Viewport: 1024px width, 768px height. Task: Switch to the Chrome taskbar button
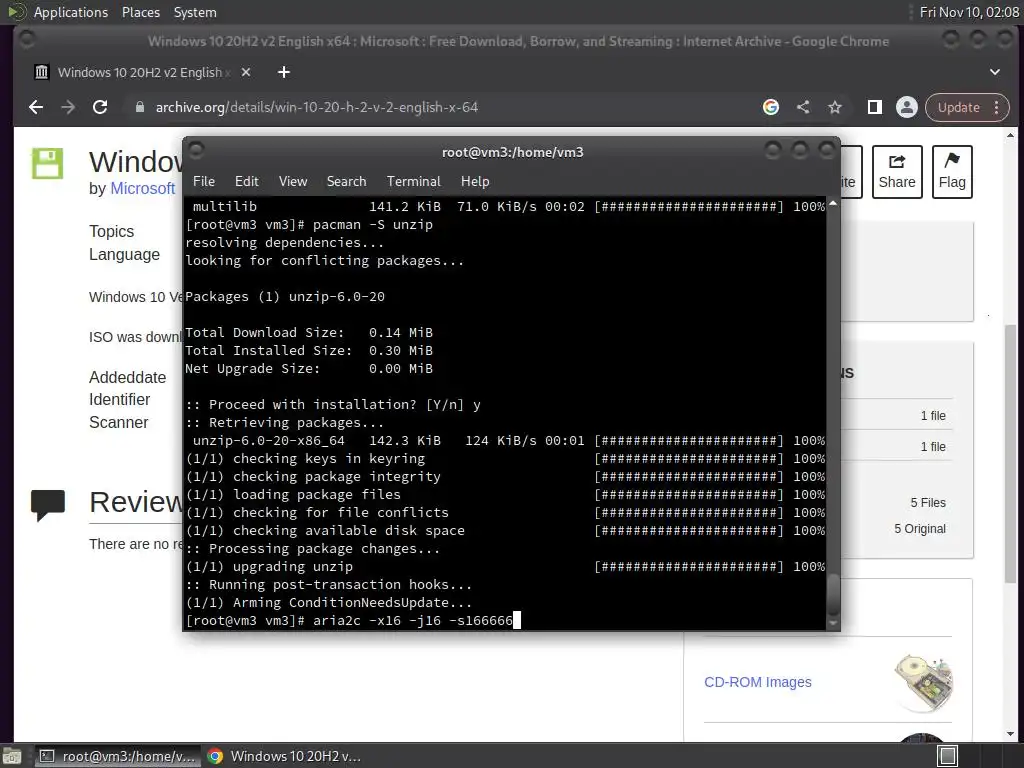(285, 756)
